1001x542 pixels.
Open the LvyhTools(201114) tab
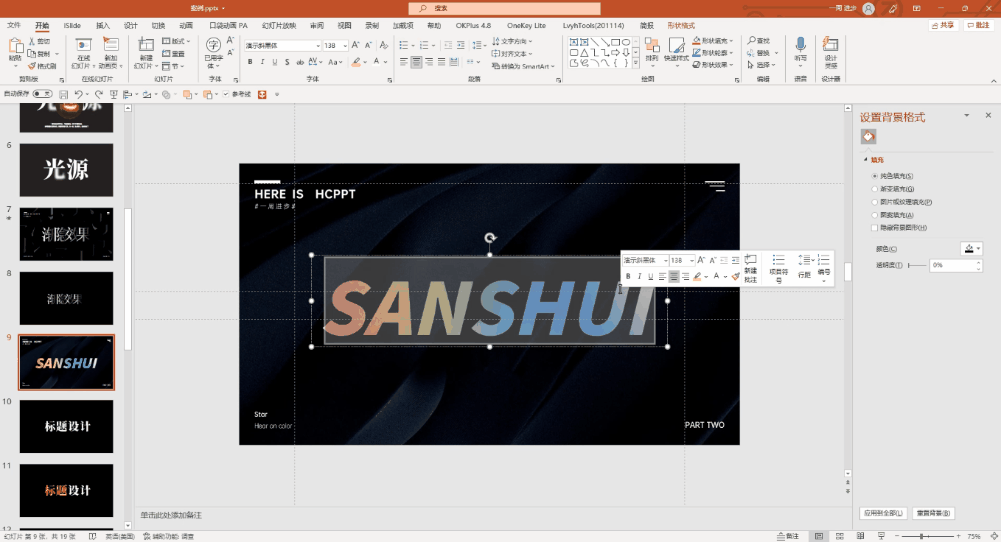[x=594, y=26]
